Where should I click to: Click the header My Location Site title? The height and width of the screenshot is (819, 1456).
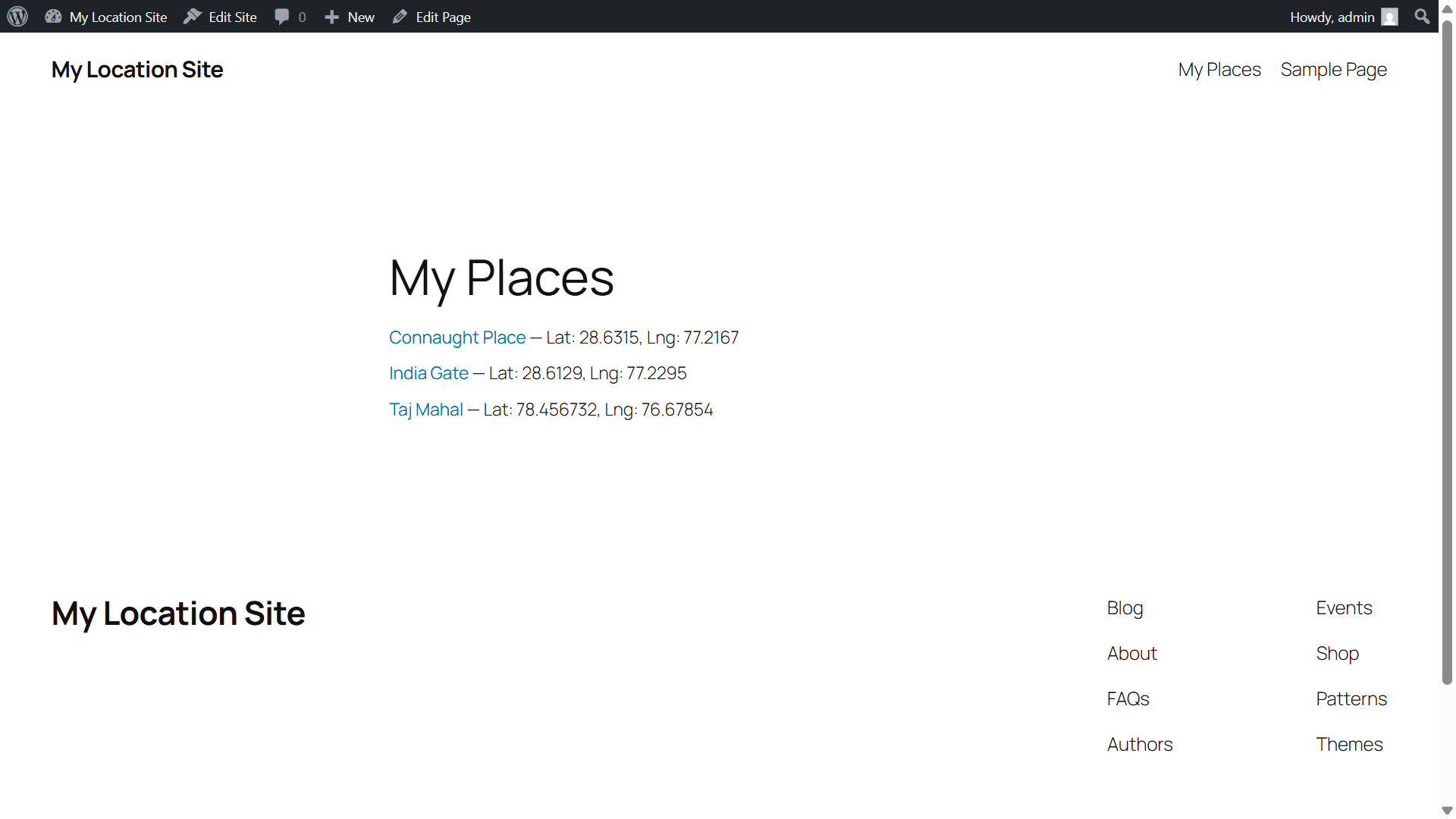137,70
